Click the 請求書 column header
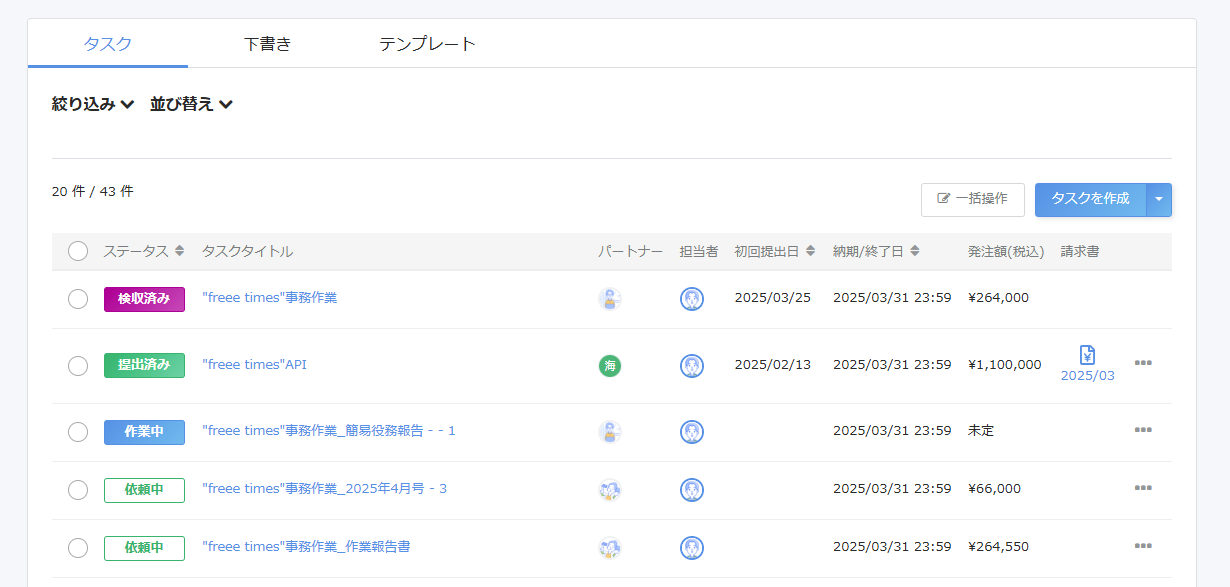 click(1080, 251)
